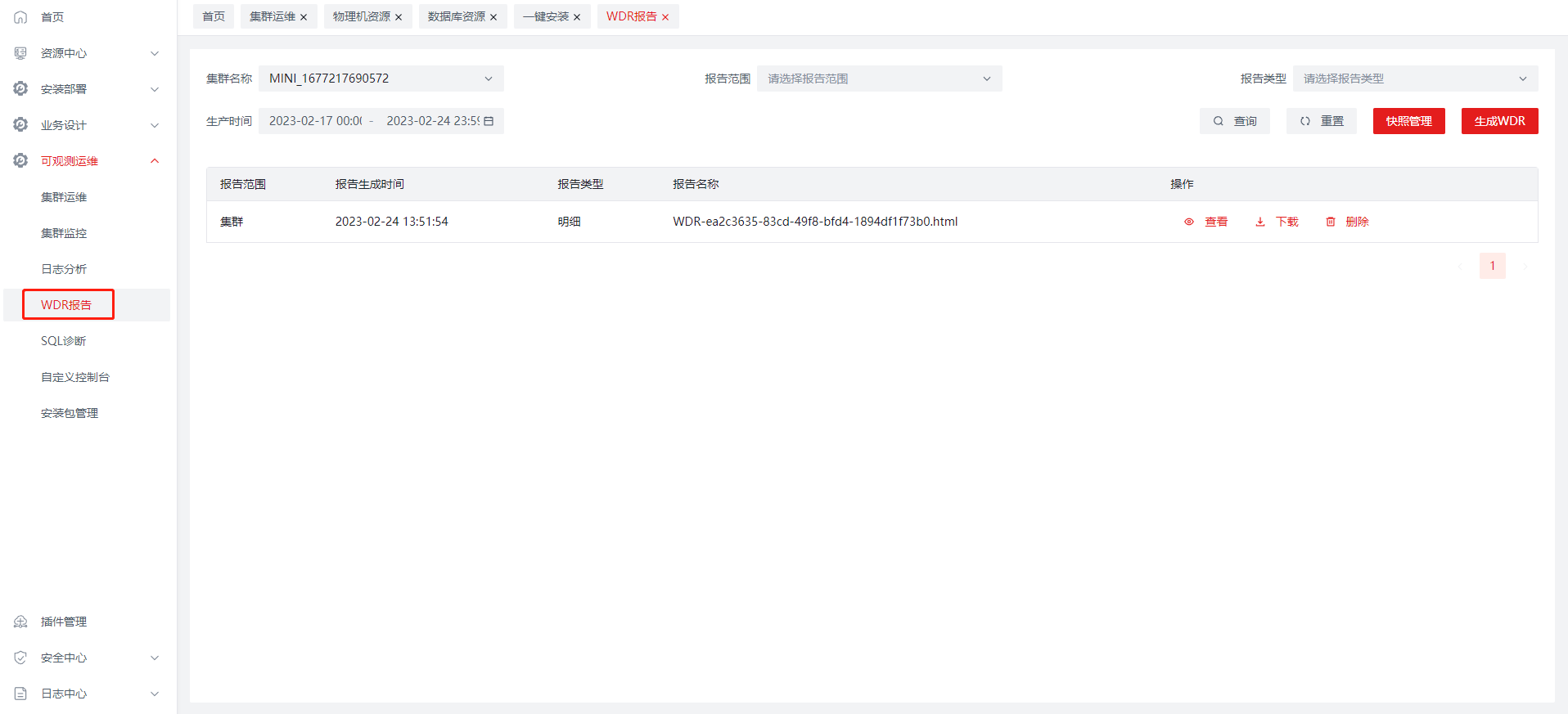The image size is (1568, 714).
Task: Click the security center shield icon
Action: (x=21, y=658)
